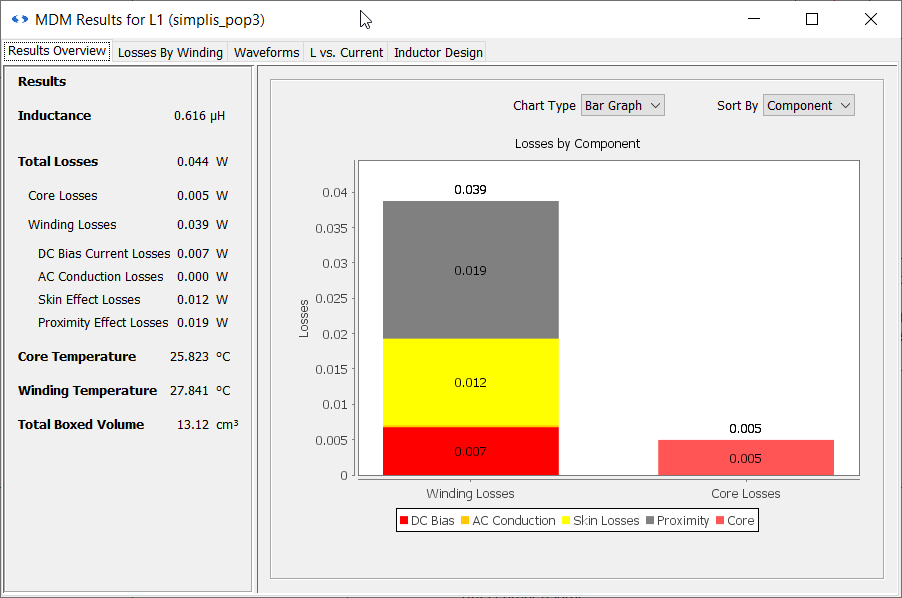
Task: Select the Results Overview tab
Action: click(57, 51)
